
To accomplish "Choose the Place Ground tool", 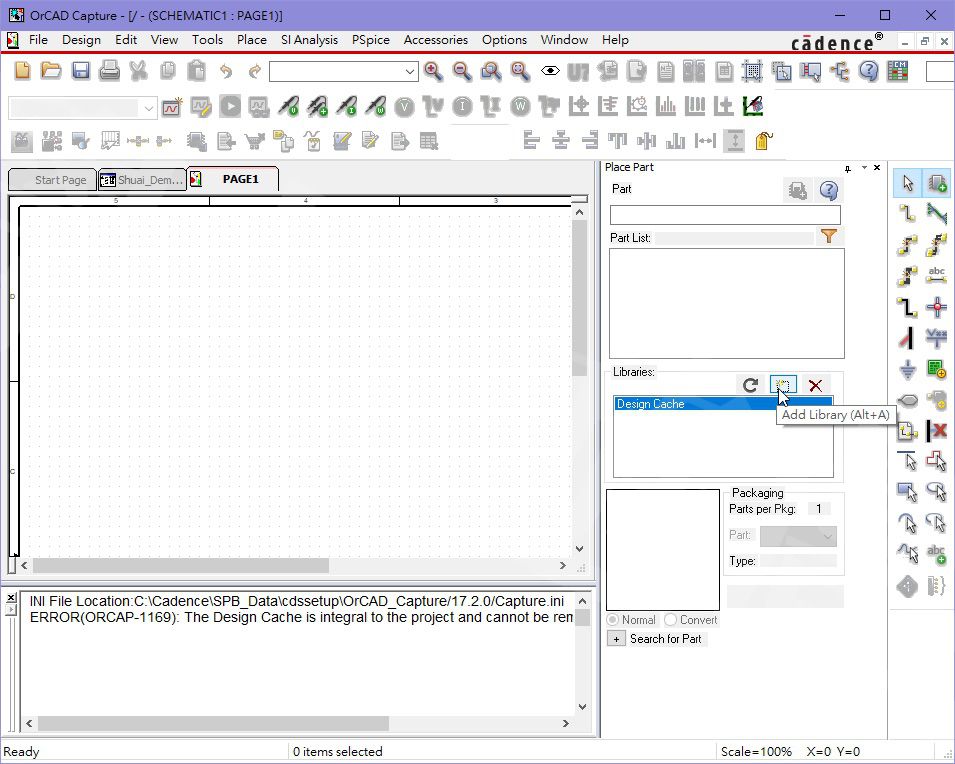I will (907, 369).
